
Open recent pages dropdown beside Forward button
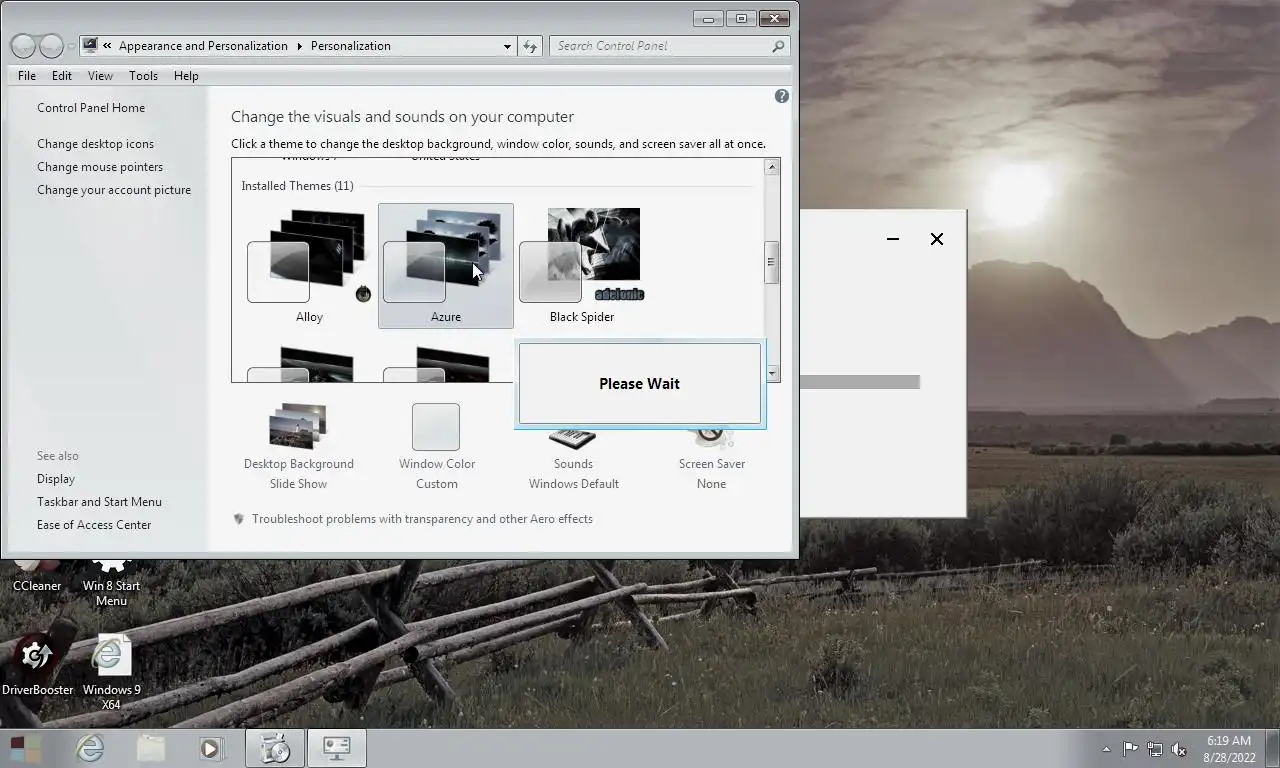click(71, 47)
